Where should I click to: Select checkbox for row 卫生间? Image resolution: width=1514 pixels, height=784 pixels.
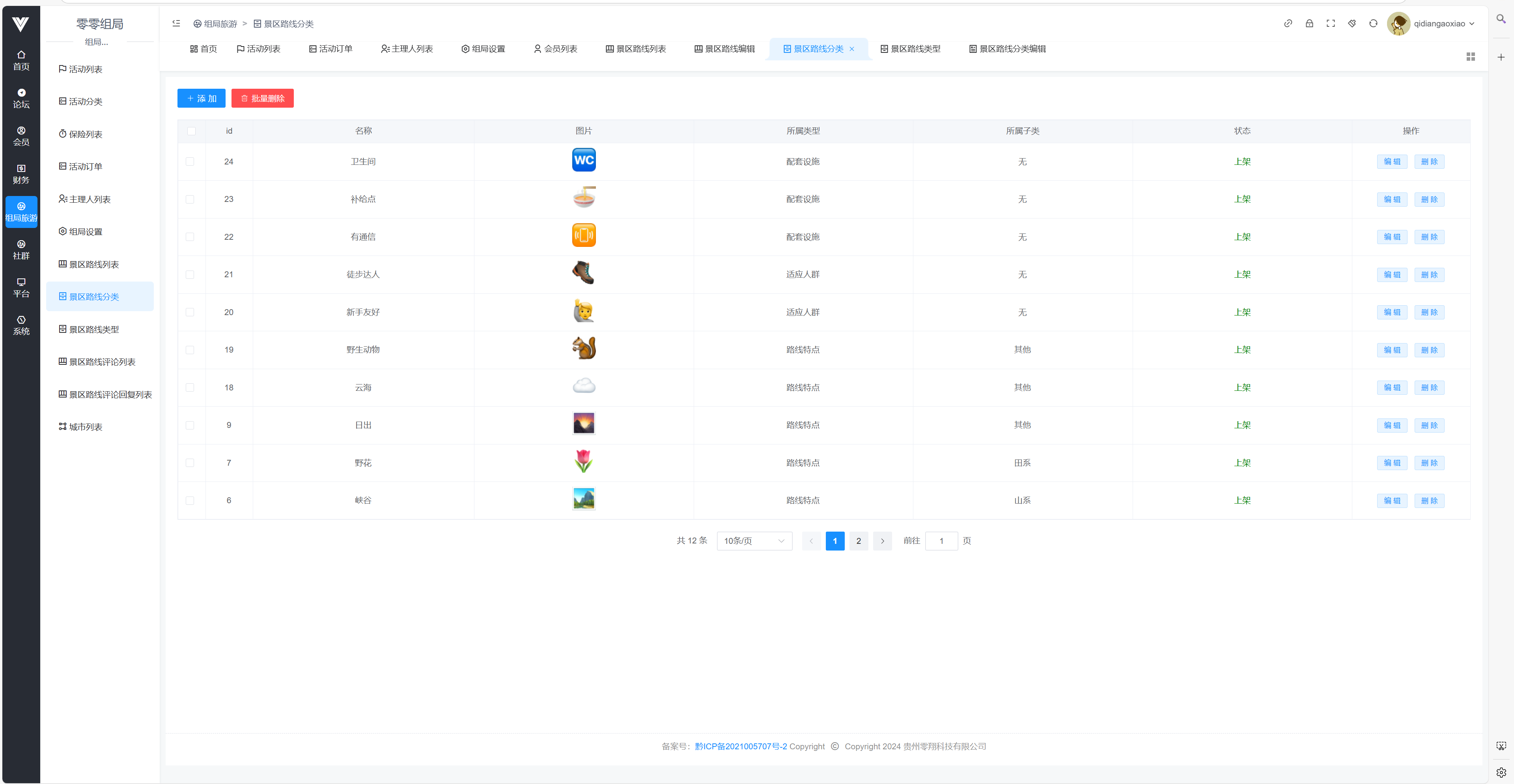coord(190,162)
